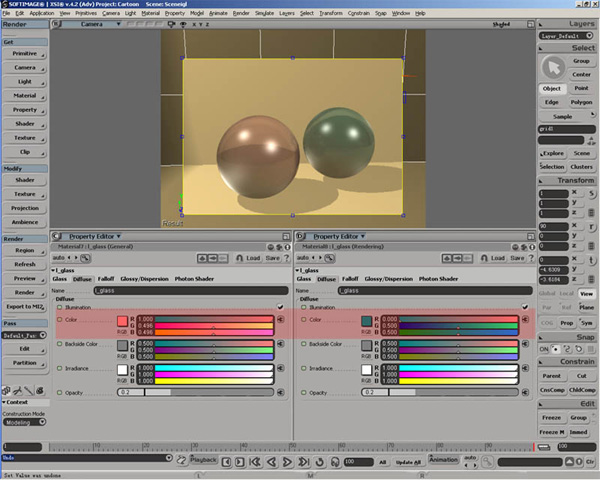This screenshot has width=600, height=480.
Task: Toggle snap ON button
Action: (x=544, y=349)
